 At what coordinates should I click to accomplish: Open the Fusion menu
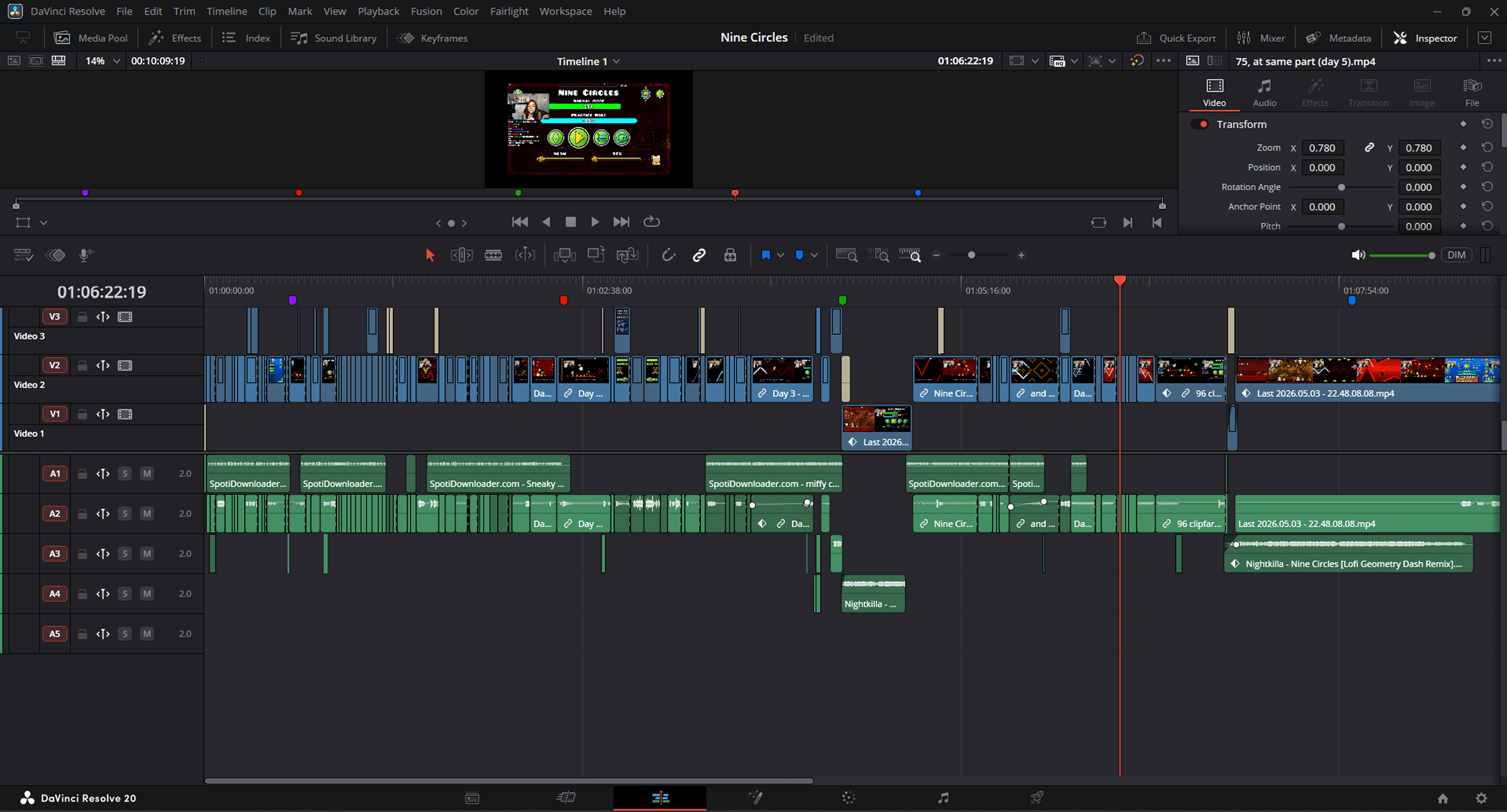pyautogui.click(x=426, y=11)
